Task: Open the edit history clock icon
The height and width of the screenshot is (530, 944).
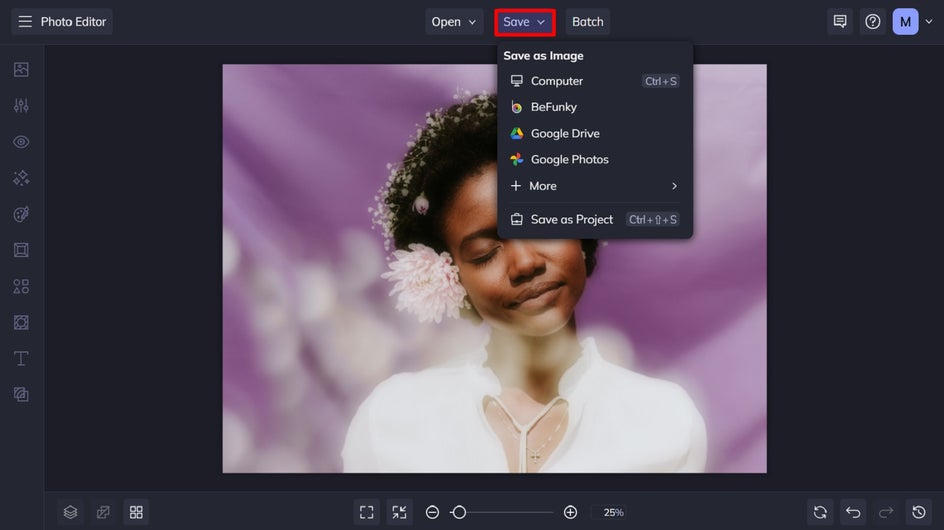Action: (919, 512)
